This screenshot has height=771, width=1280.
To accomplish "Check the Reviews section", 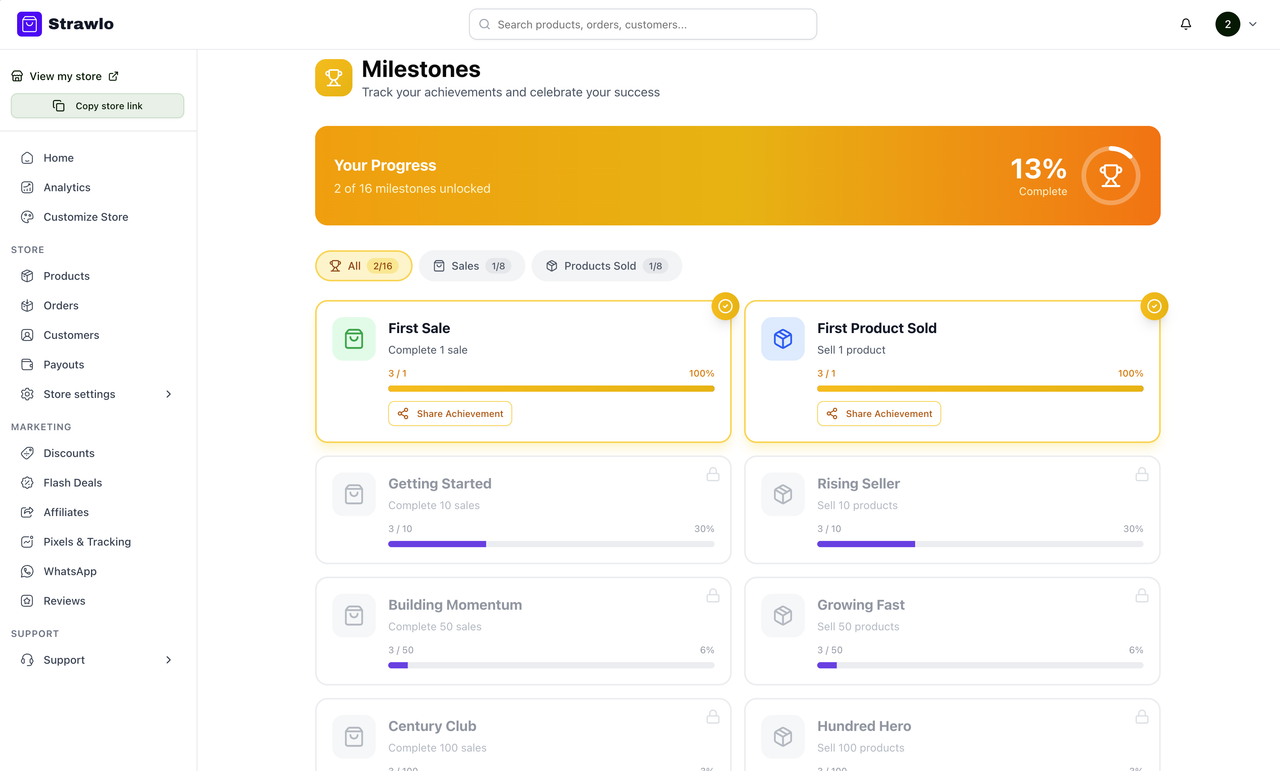I will [x=65, y=600].
